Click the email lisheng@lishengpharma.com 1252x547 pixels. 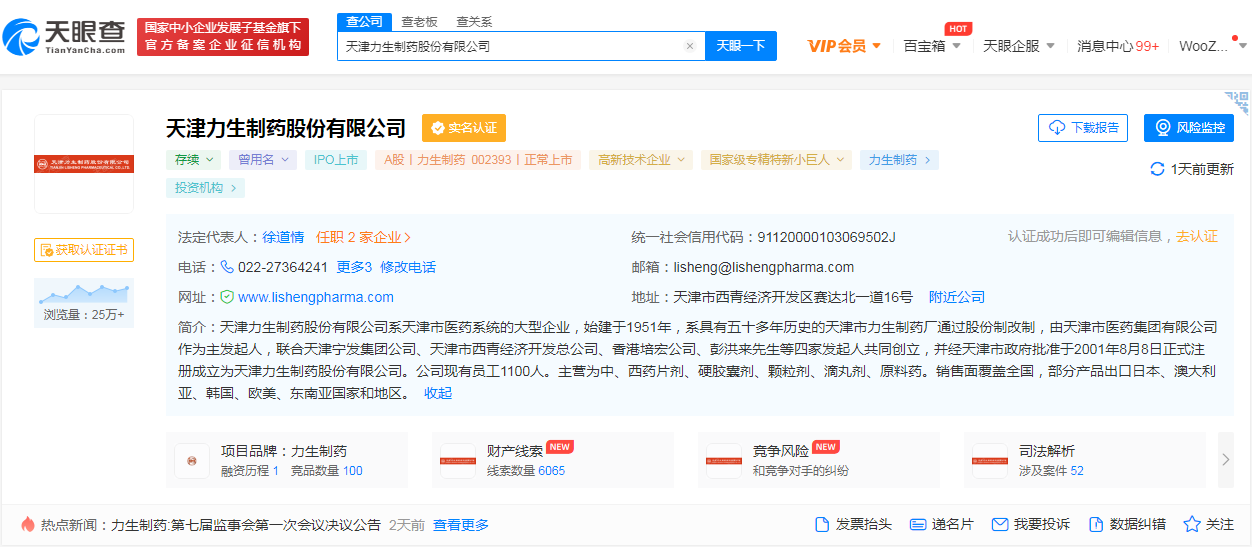point(764,267)
